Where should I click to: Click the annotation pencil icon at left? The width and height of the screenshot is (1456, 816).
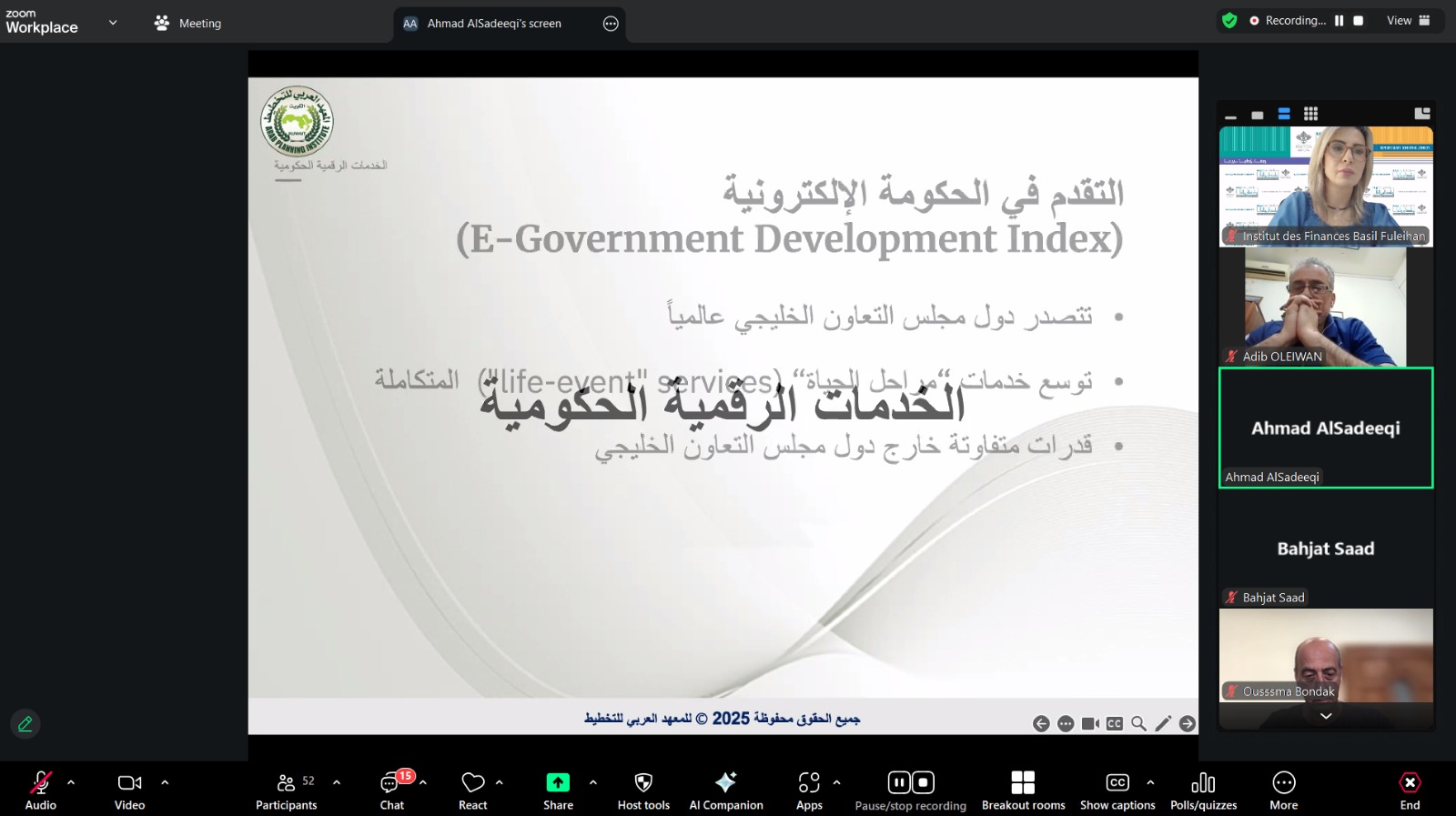tap(25, 724)
